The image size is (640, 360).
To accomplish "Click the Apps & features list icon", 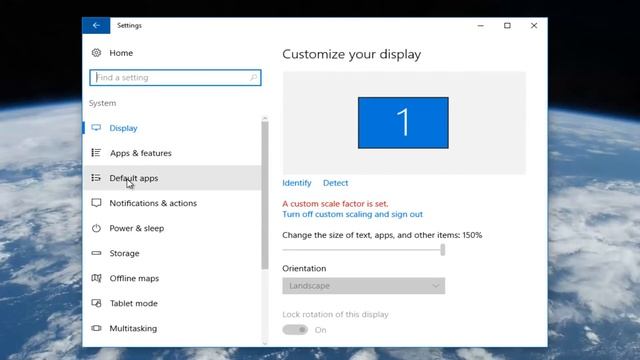I will coord(96,153).
